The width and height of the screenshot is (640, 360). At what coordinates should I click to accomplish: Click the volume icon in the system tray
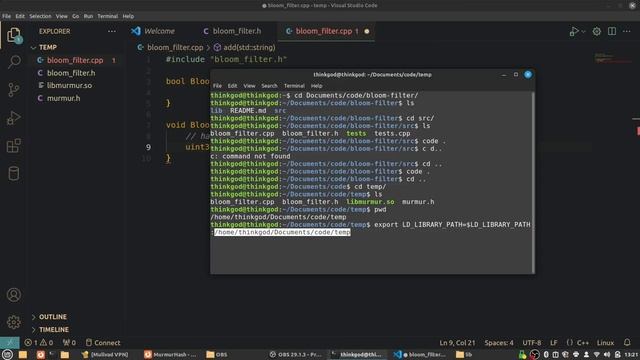(x=607, y=354)
